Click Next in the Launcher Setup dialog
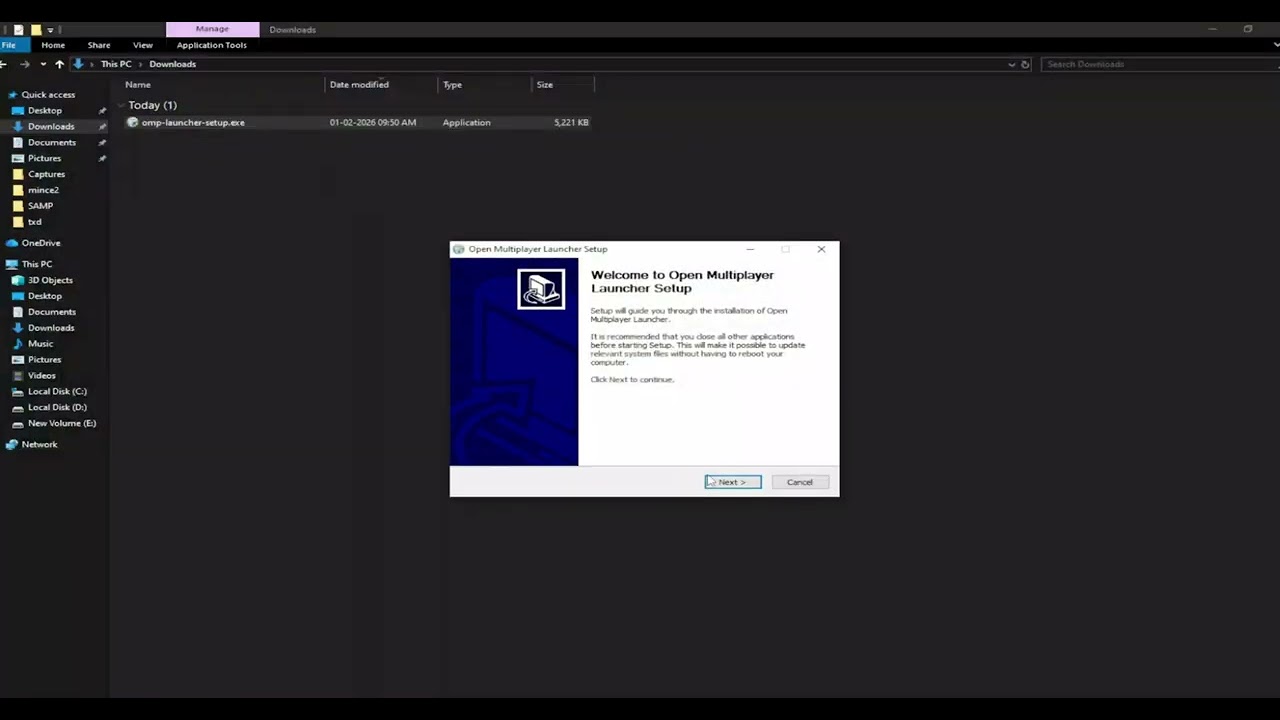 coord(733,482)
